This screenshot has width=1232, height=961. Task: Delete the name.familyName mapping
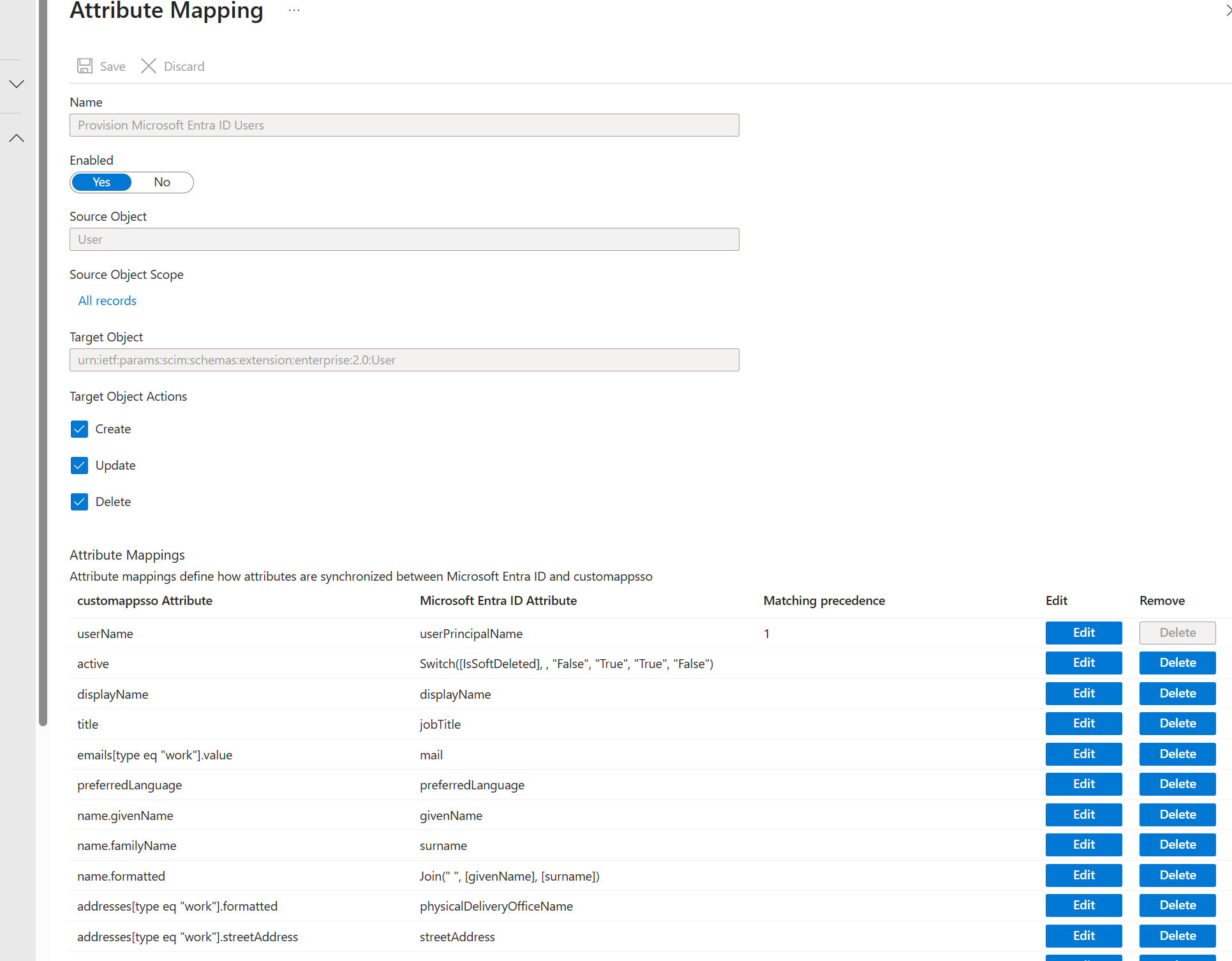click(1178, 845)
